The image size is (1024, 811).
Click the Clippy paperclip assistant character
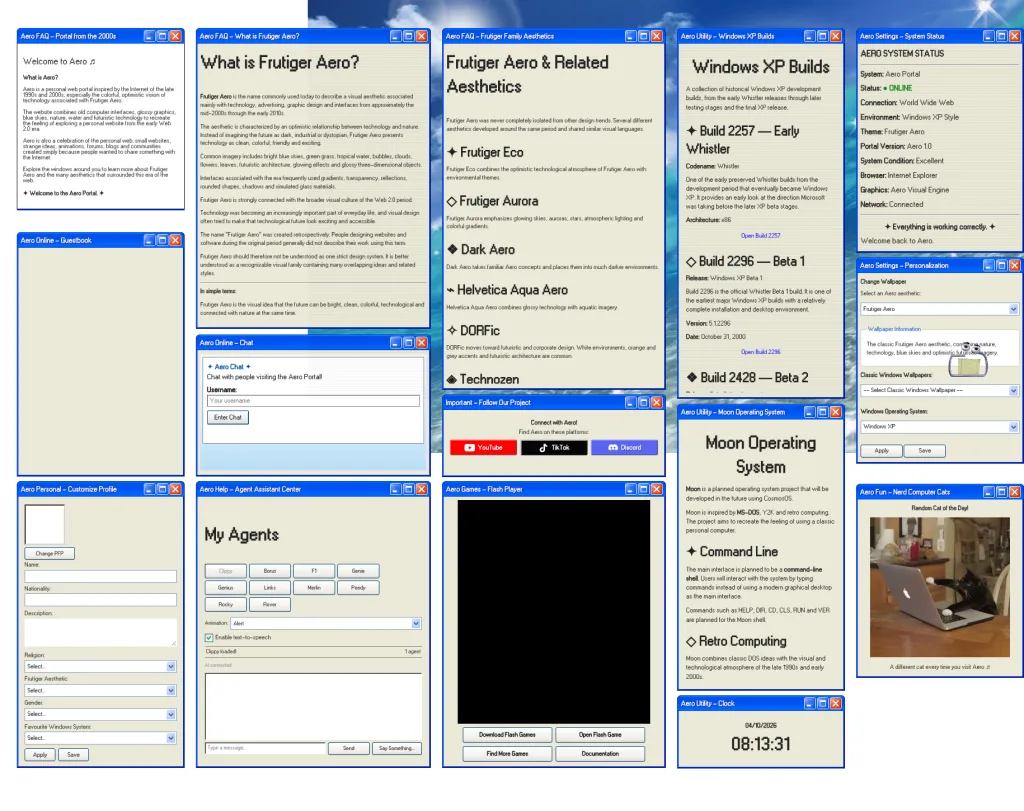[968, 360]
